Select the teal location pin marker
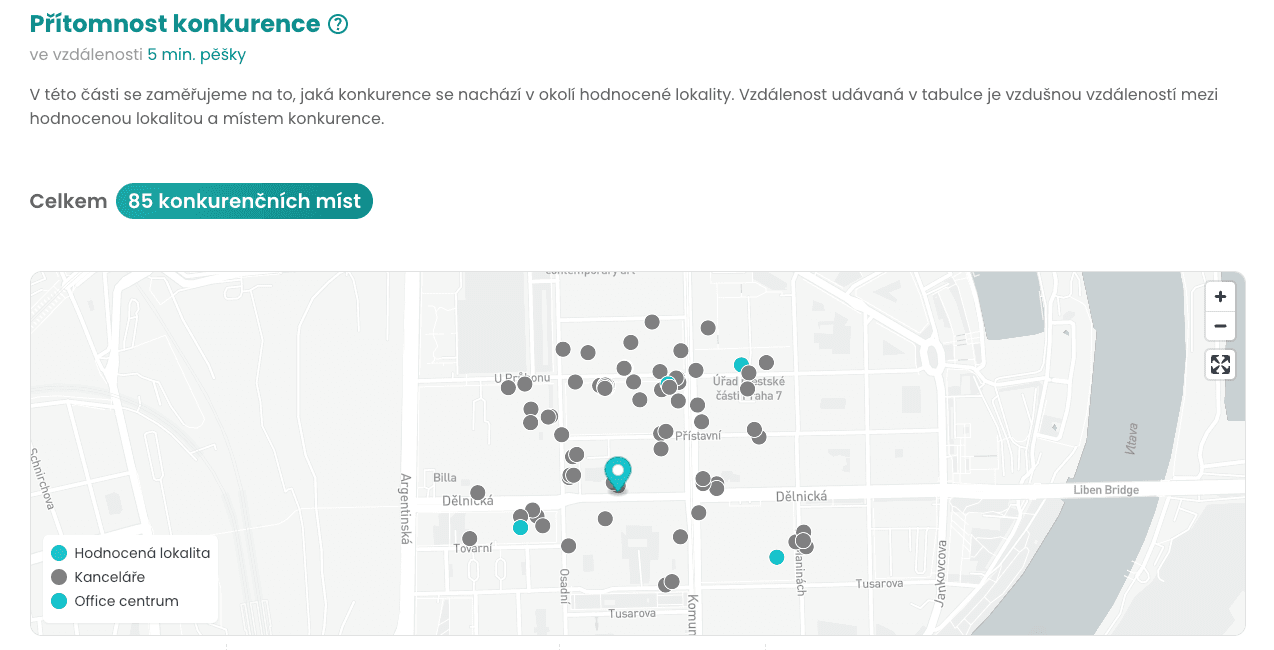 pyautogui.click(x=618, y=473)
